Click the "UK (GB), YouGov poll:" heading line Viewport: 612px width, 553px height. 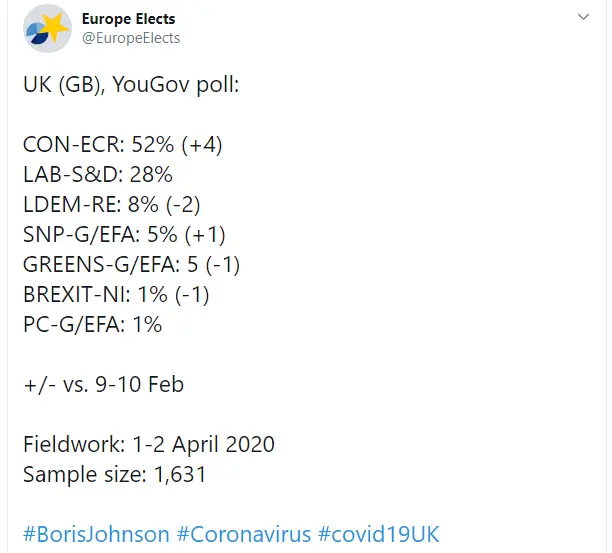[131, 85]
